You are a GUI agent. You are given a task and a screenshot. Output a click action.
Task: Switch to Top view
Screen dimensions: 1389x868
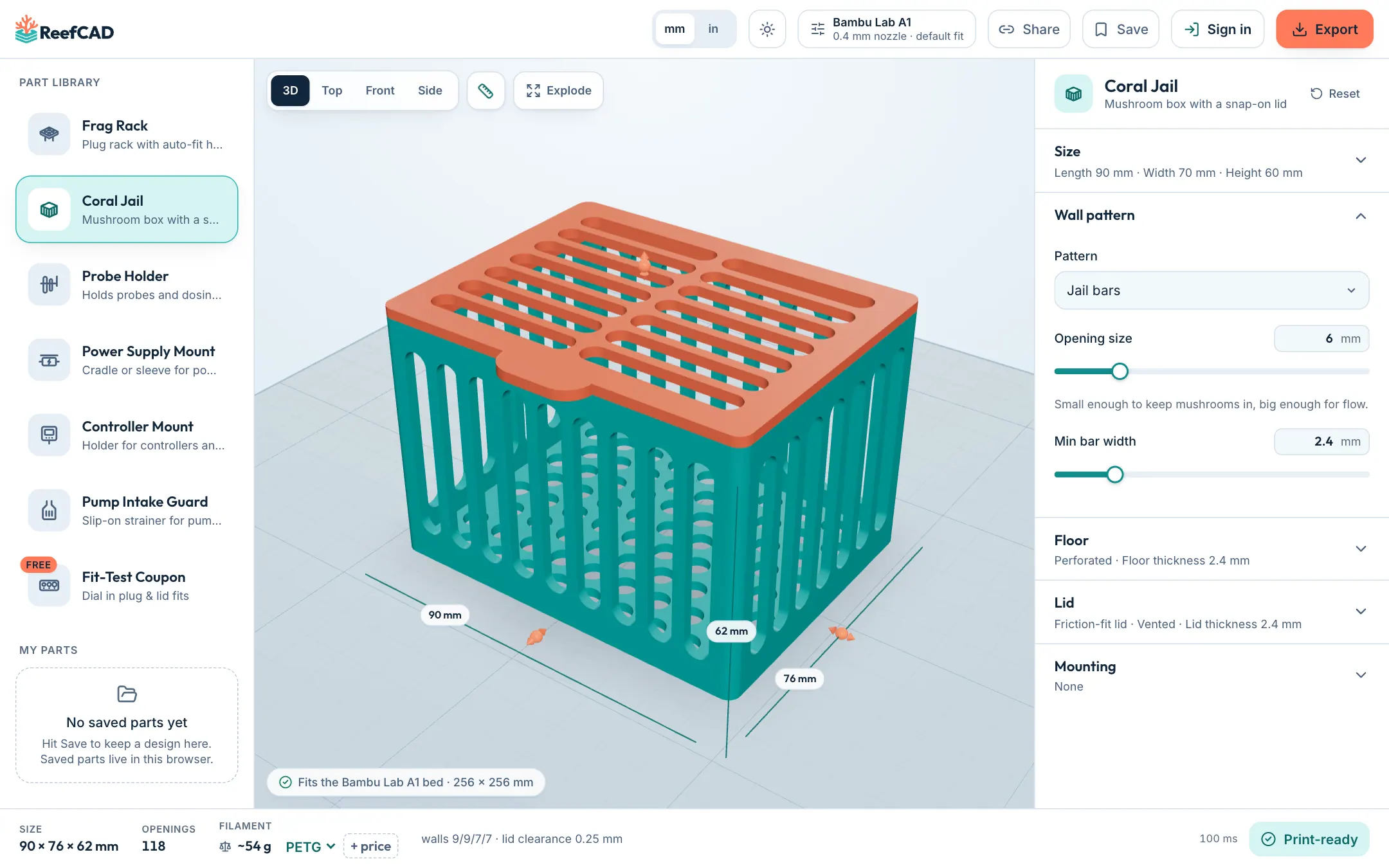(x=332, y=91)
